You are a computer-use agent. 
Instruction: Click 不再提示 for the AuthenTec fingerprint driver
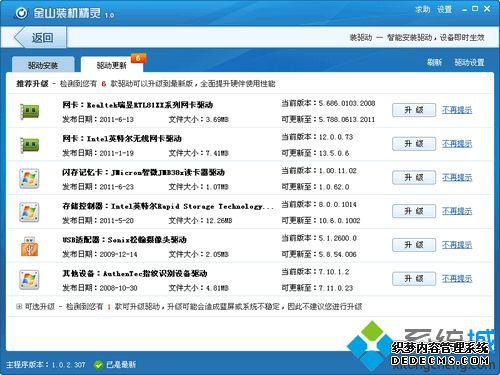(457, 279)
